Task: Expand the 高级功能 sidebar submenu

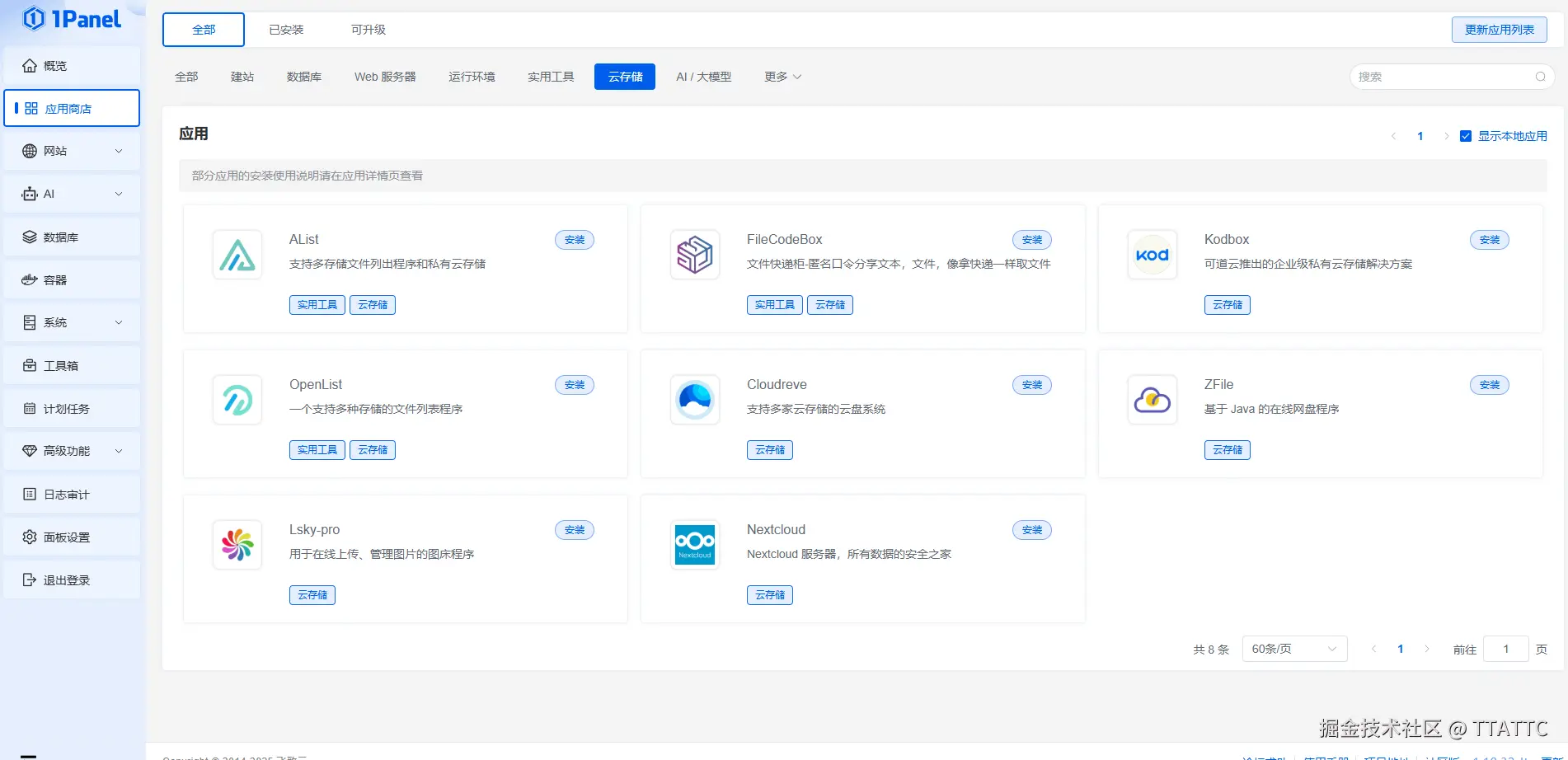Action: point(119,451)
